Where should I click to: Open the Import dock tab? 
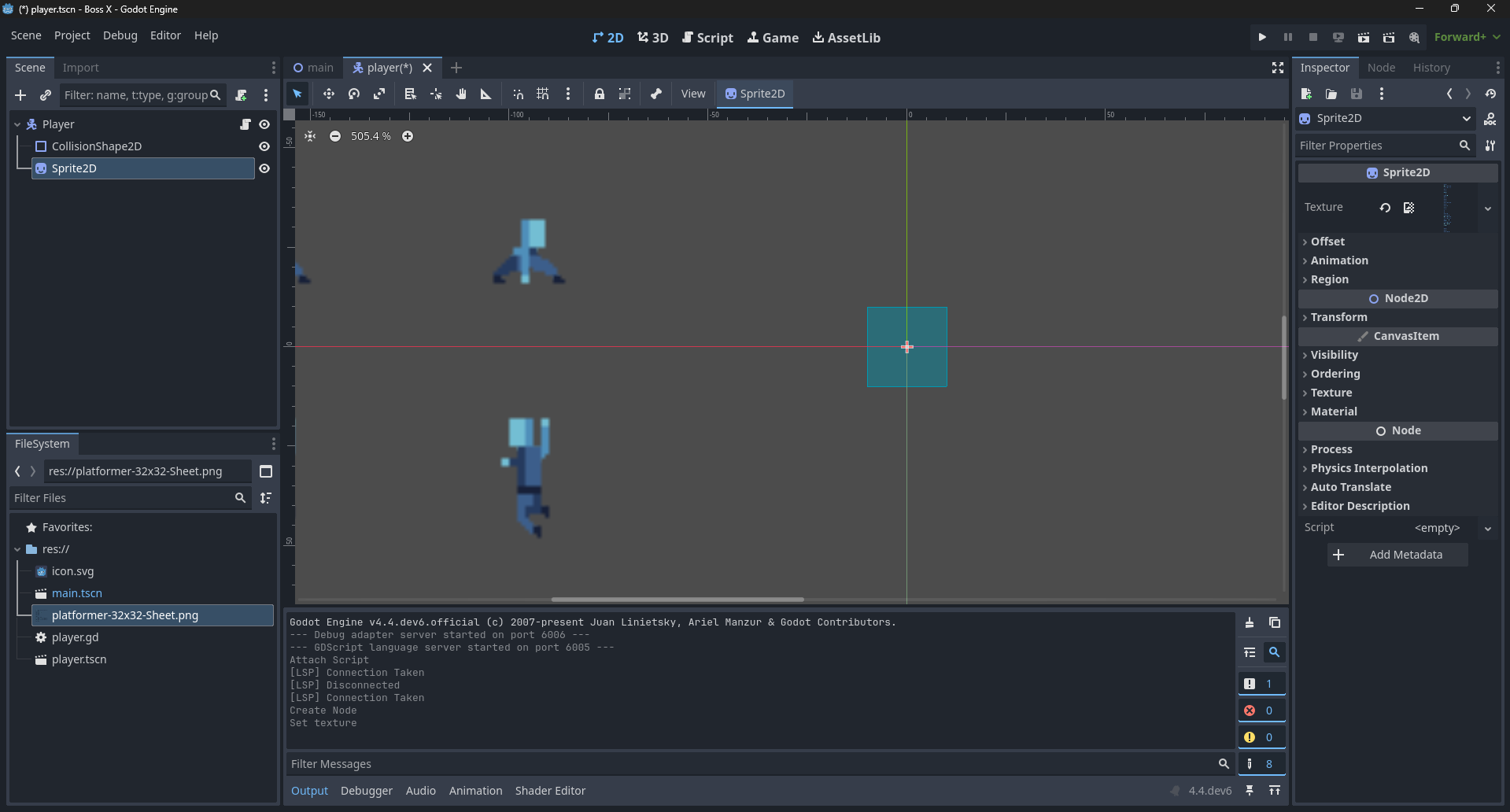[x=80, y=68]
